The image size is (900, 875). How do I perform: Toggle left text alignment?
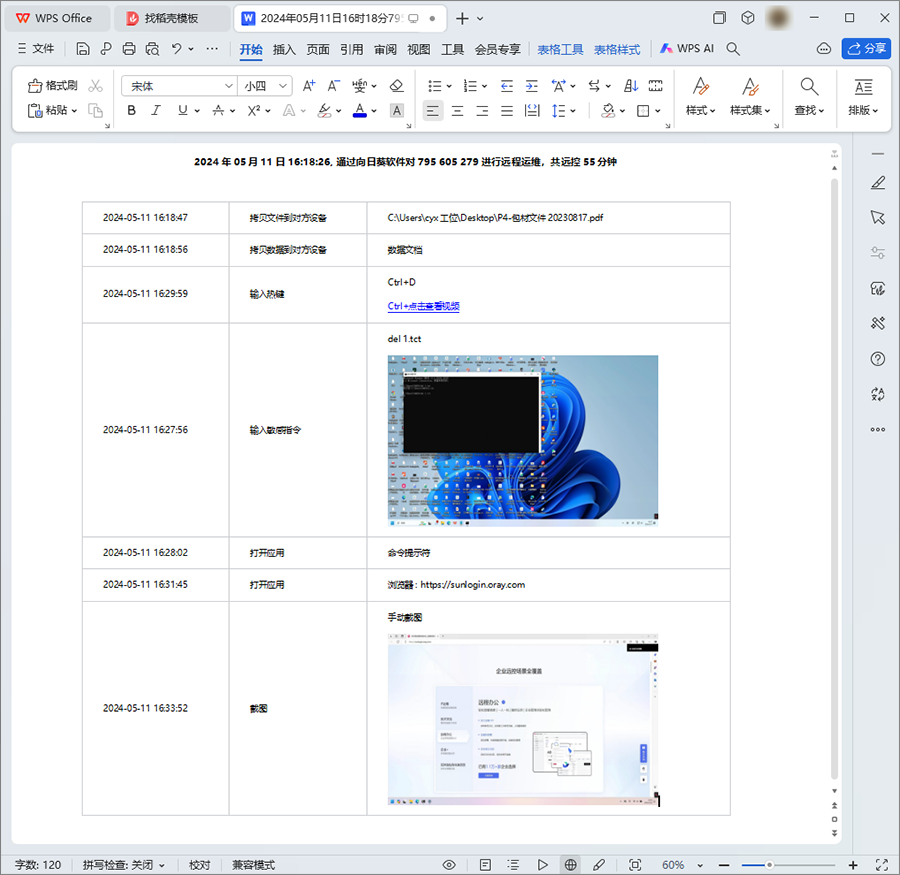pyautogui.click(x=433, y=110)
